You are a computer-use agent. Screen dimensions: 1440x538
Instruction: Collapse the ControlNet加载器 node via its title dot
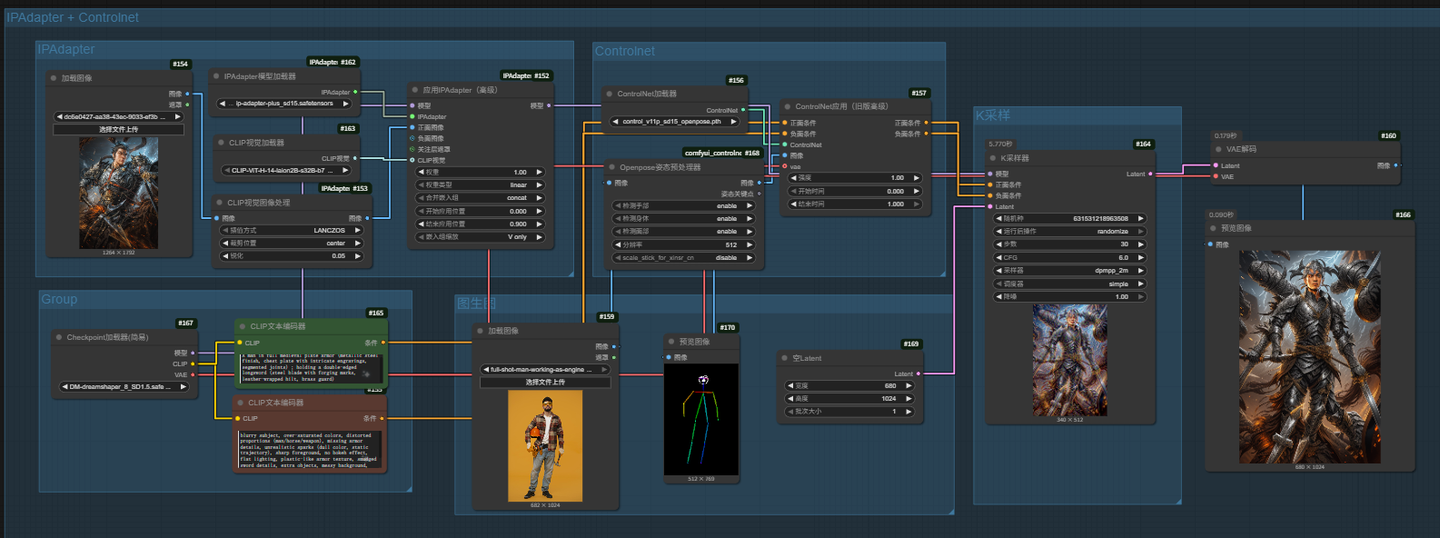609,94
